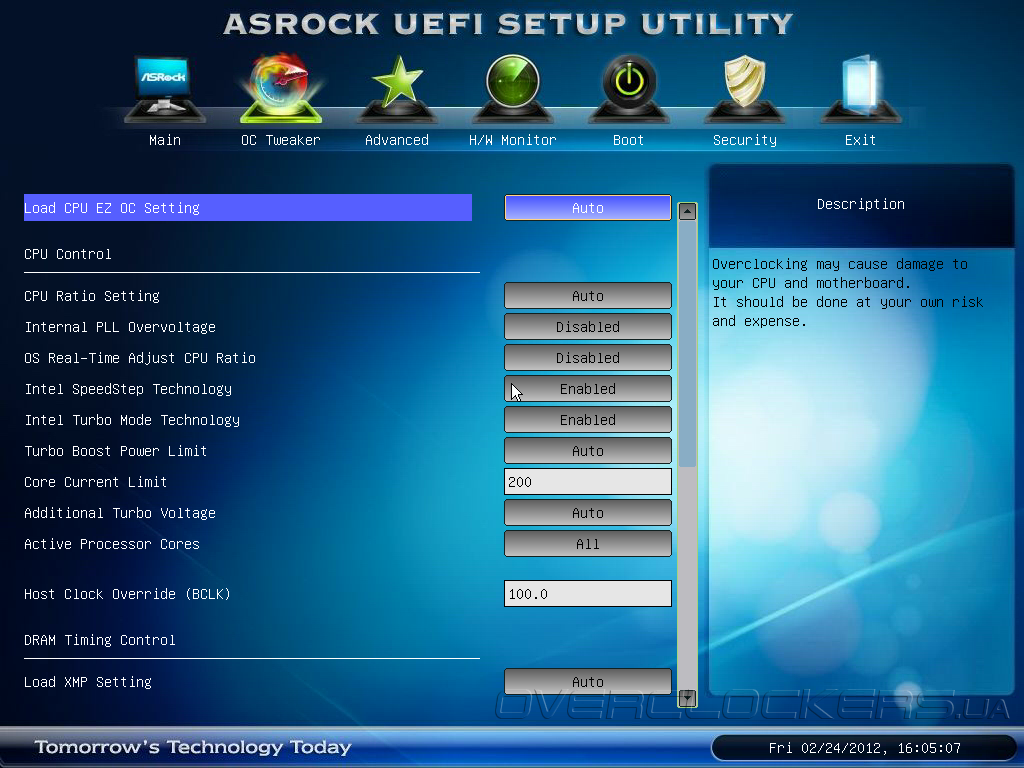The width and height of the screenshot is (1024, 768).
Task: Open Load XMP Setting Auto dropdown
Action: click(588, 682)
